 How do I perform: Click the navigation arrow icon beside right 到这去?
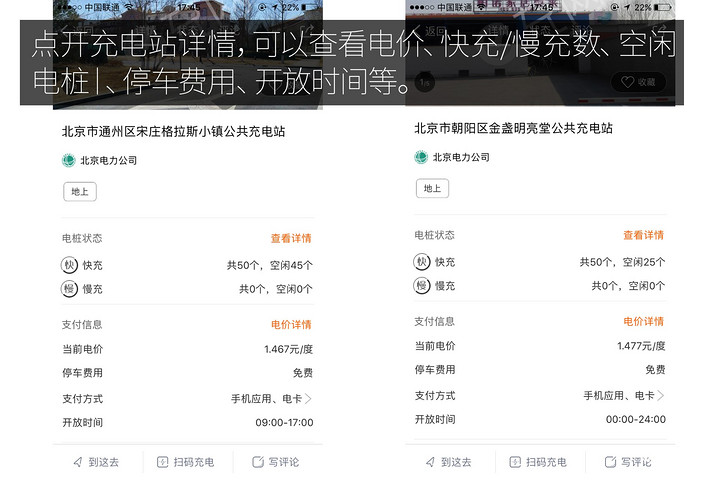431,462
